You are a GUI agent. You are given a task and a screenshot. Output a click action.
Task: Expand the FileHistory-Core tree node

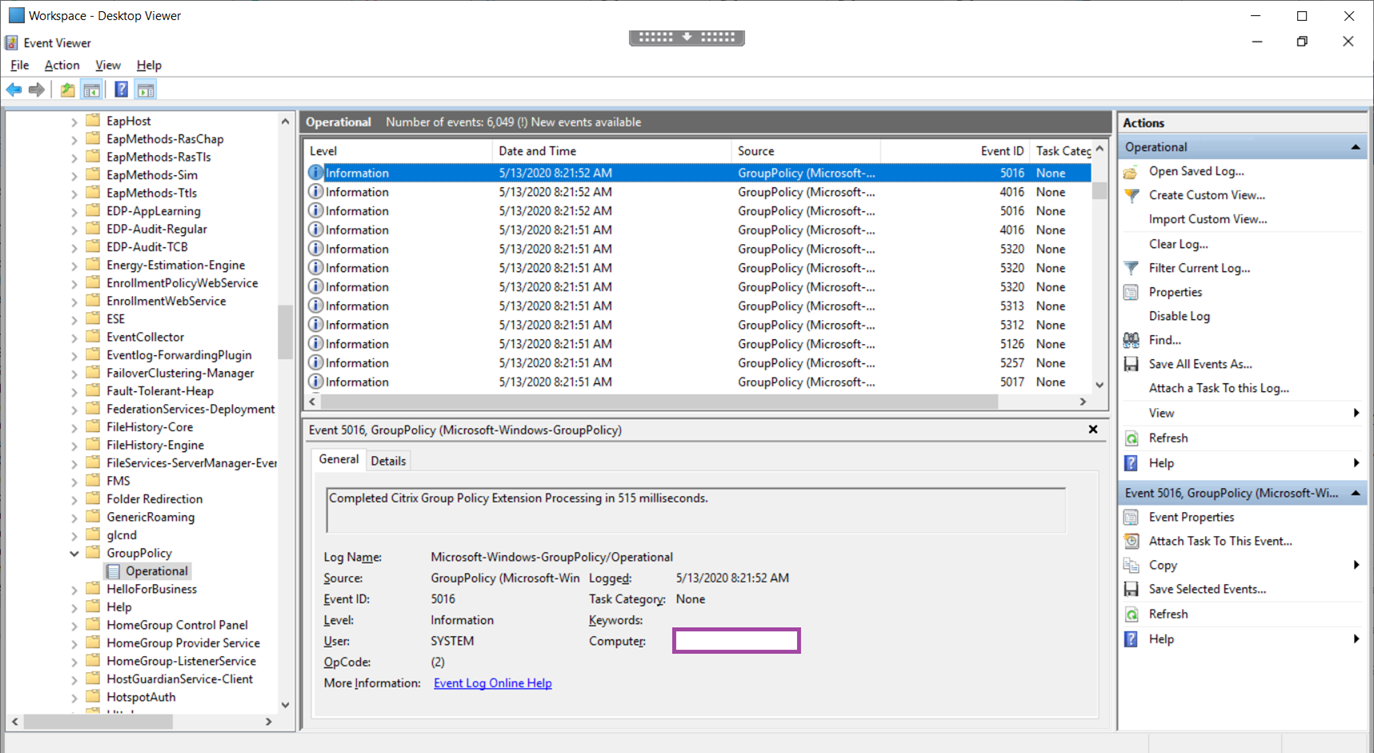(x=74, y=427)
